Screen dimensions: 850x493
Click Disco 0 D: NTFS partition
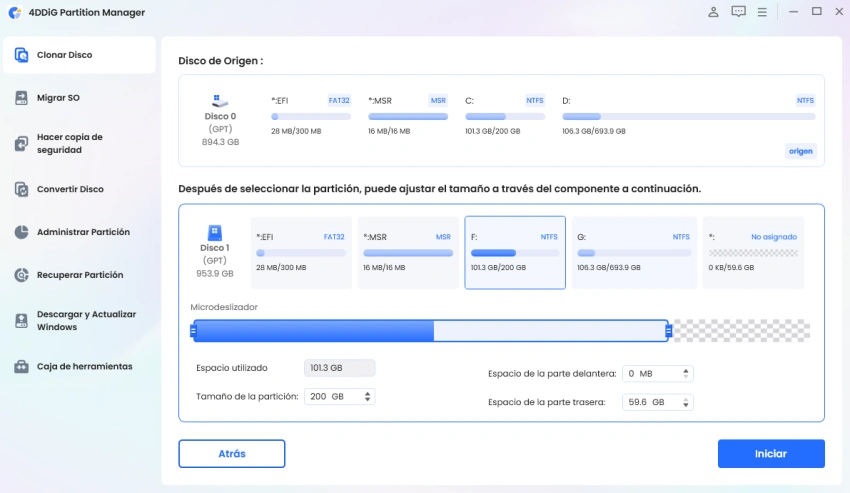pyautogui.click(x=688, y=116)
